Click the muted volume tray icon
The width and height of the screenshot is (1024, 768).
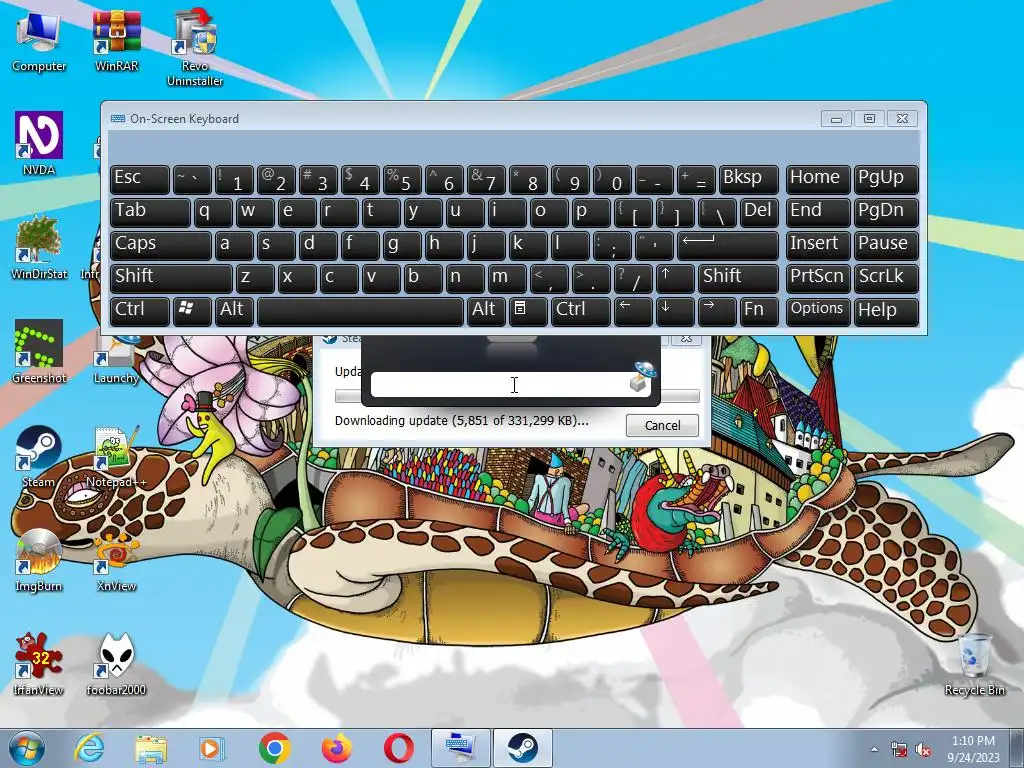pyautogui.click(x=923, y=749)
